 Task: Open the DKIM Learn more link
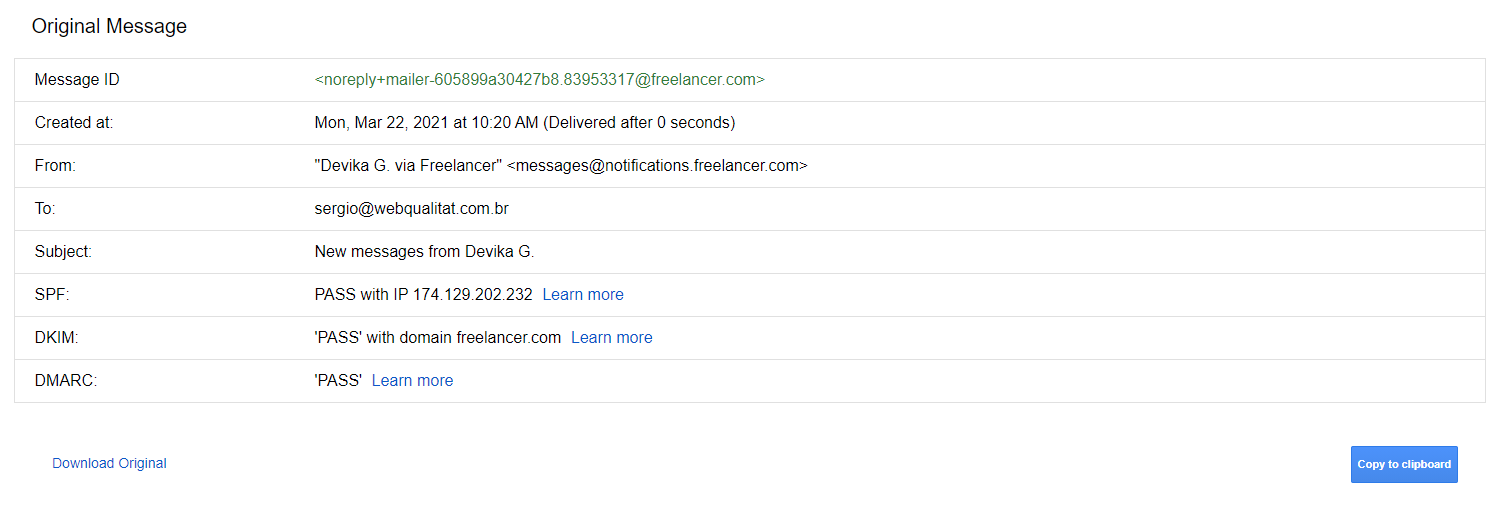[x=611, y=338]
